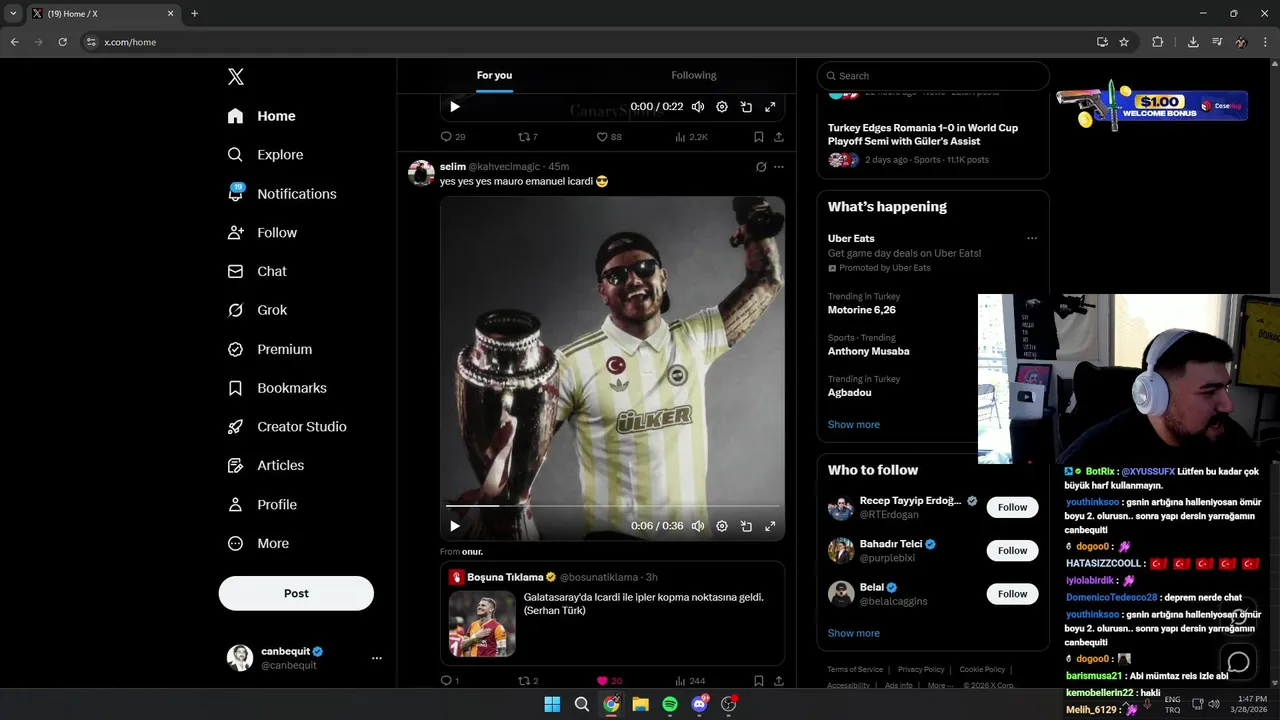The height and width of the screenshot is (720, 1280).
Task: Click the Icardi video progress bar
Action: click(x=612, y=506)
